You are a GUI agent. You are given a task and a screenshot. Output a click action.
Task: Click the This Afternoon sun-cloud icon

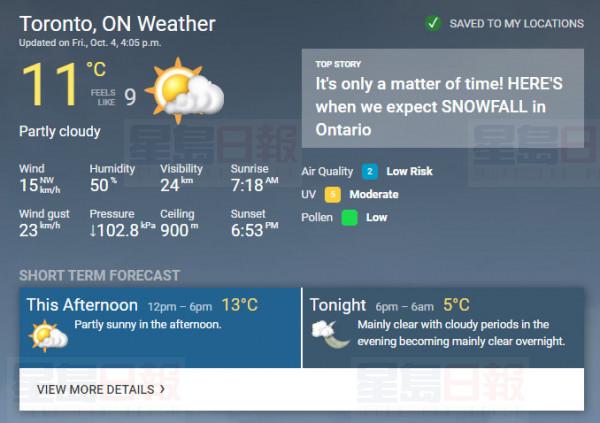[x=47, y=336]
